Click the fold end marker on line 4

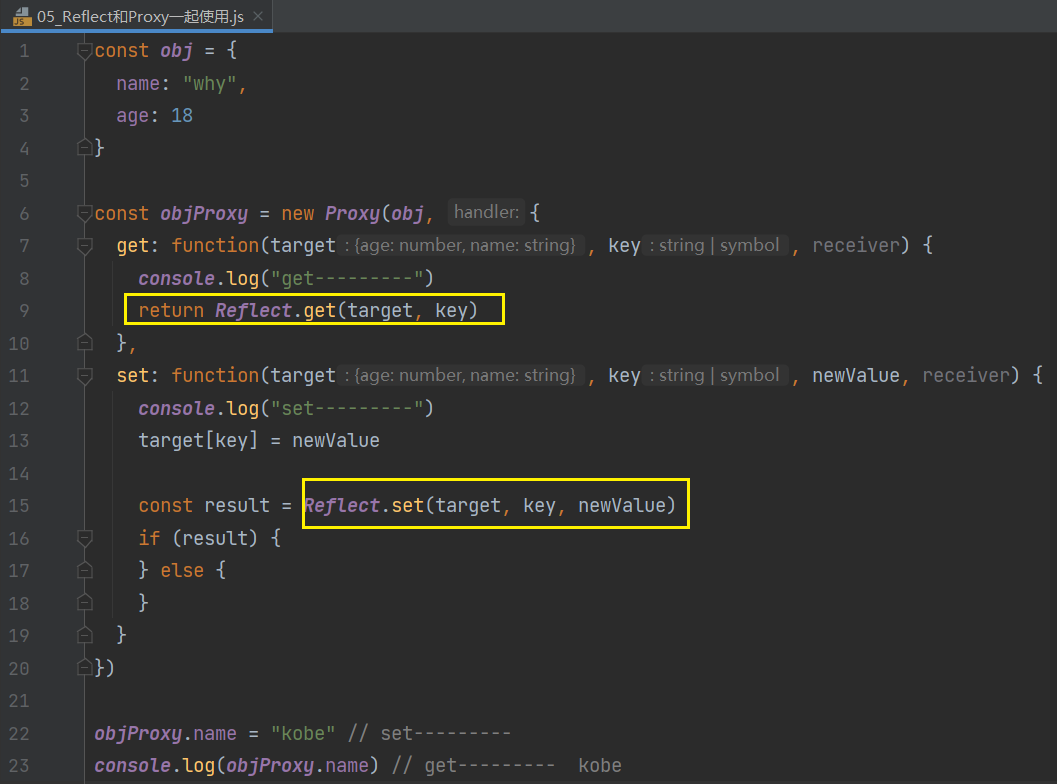84,147
